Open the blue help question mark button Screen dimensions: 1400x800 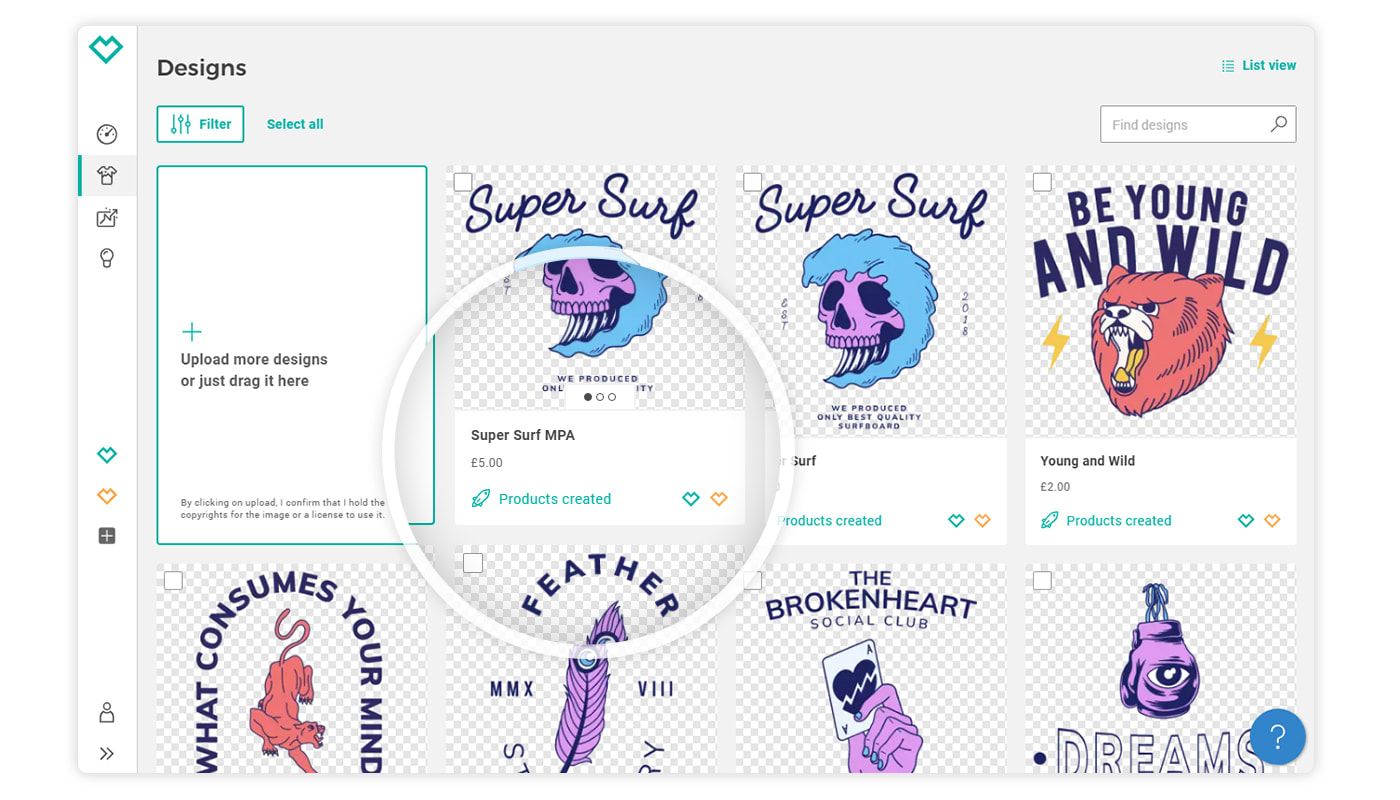(1277, 737)
